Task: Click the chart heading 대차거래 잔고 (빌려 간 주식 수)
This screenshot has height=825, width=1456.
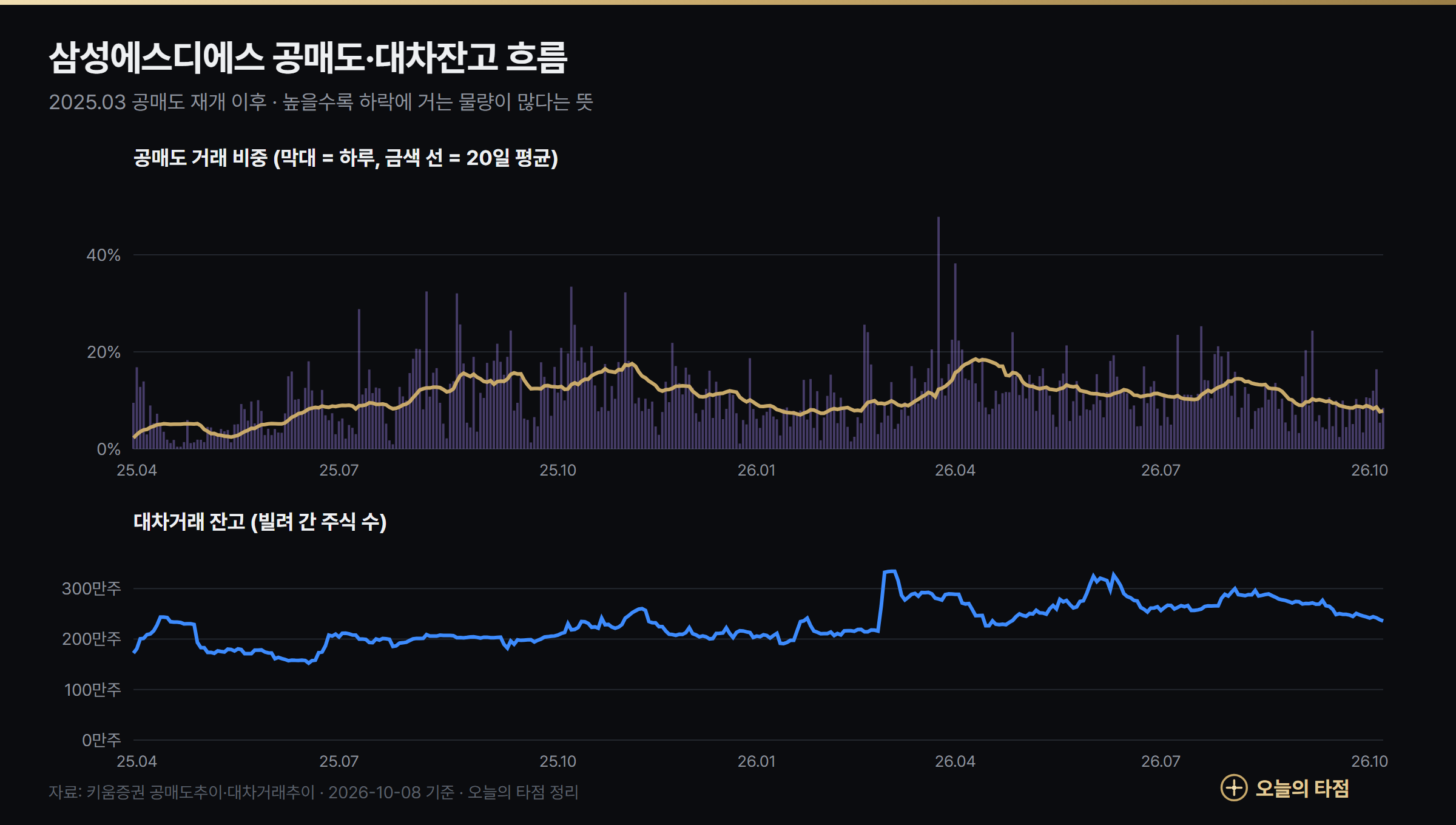Action: [260, 521]
